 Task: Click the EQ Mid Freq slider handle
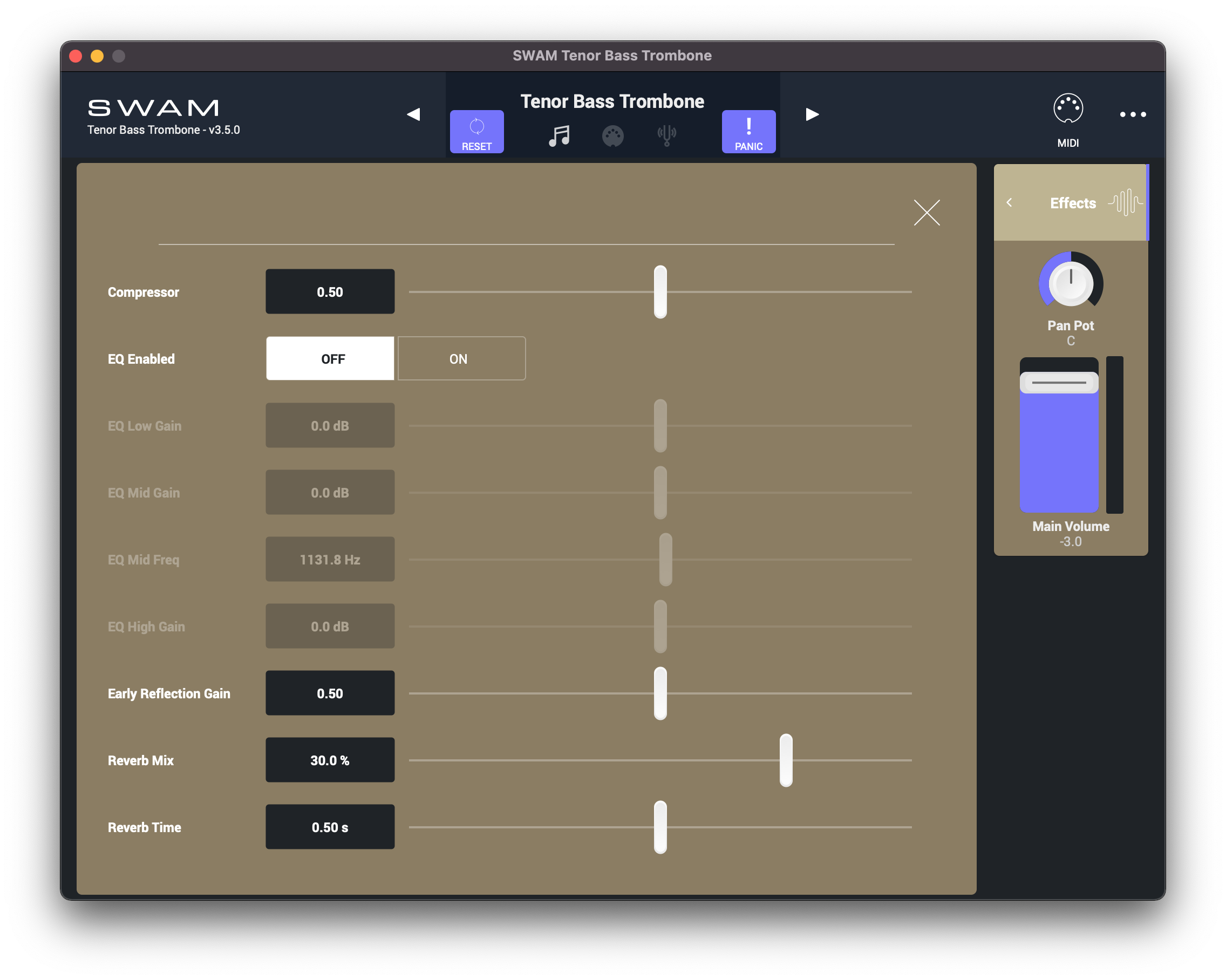pos(666,560)
